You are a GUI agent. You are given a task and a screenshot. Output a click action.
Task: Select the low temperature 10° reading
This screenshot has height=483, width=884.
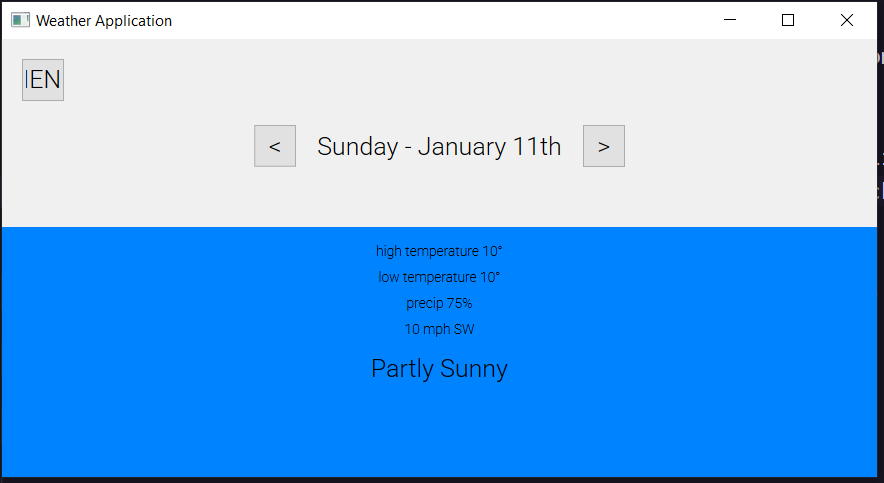coord(439,277)
